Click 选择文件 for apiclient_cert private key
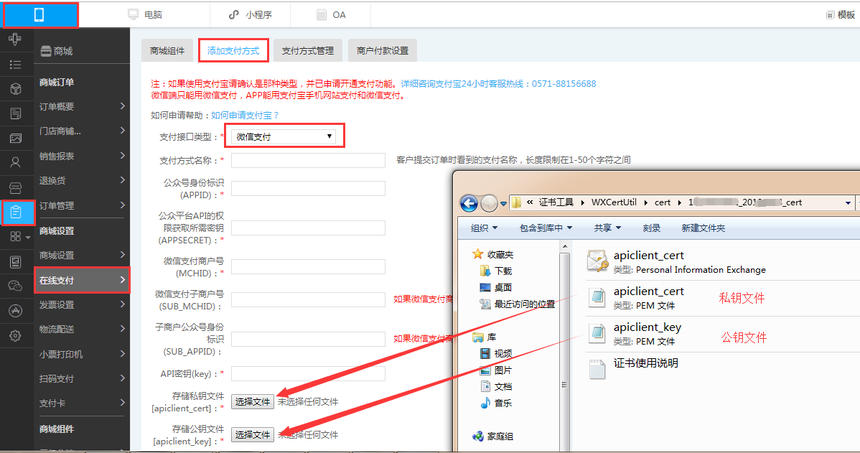 point(252,402)
